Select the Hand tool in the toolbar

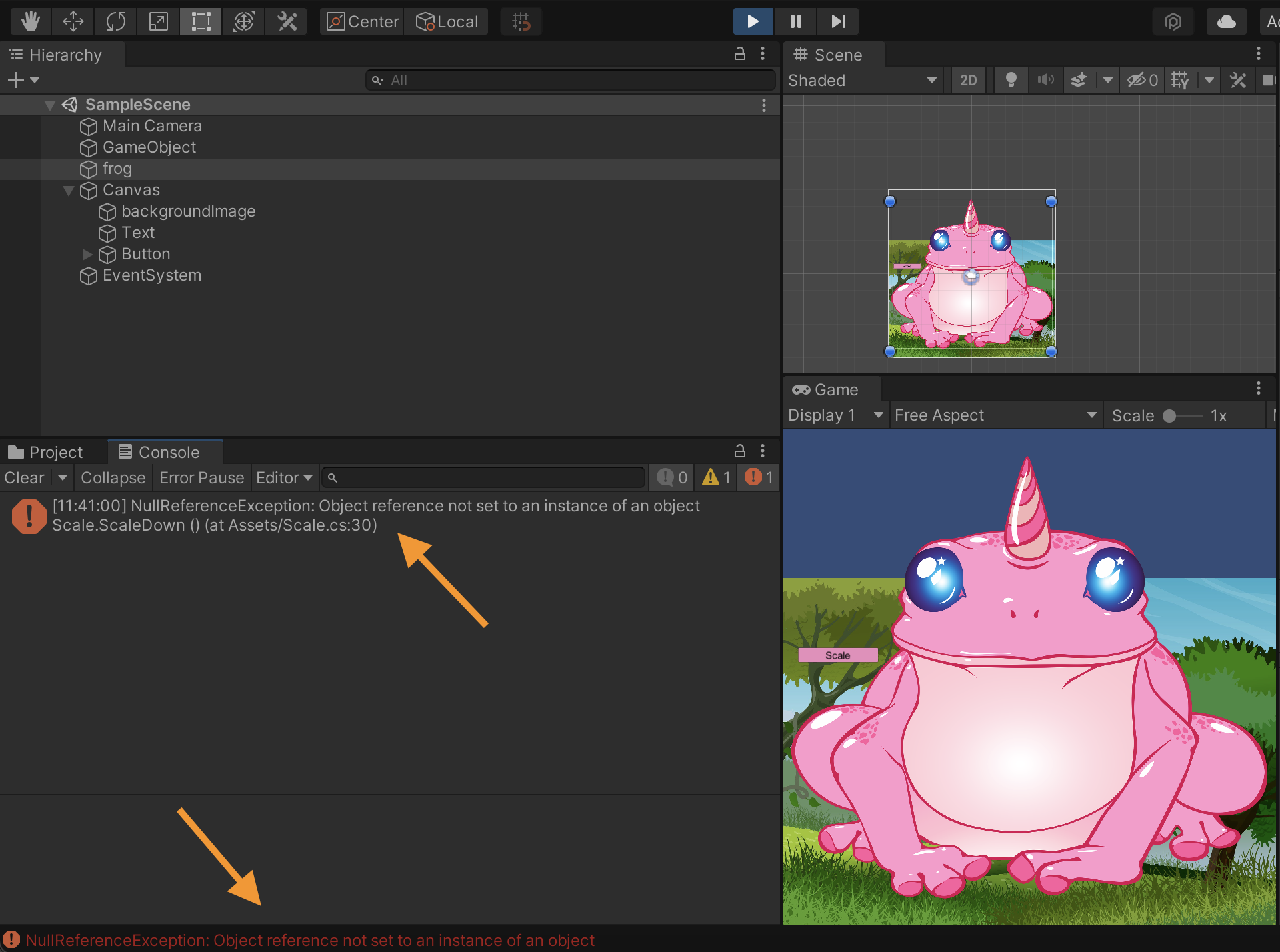tap(30, 21)
